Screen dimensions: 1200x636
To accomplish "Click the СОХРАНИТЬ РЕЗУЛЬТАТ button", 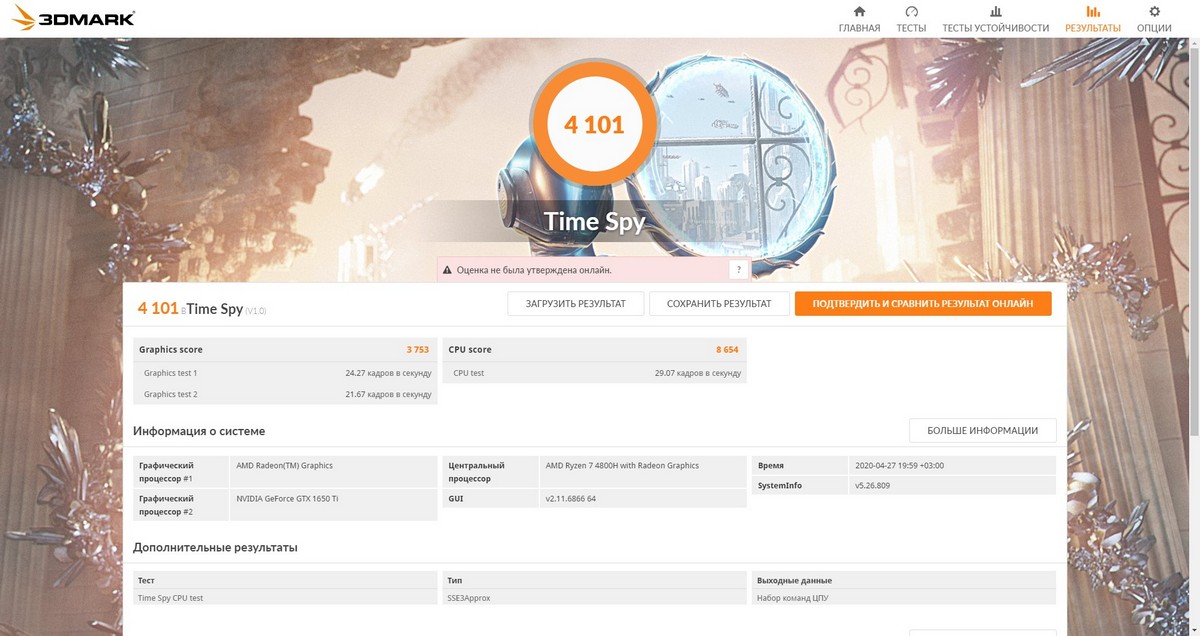I will (x=719, y=304).
